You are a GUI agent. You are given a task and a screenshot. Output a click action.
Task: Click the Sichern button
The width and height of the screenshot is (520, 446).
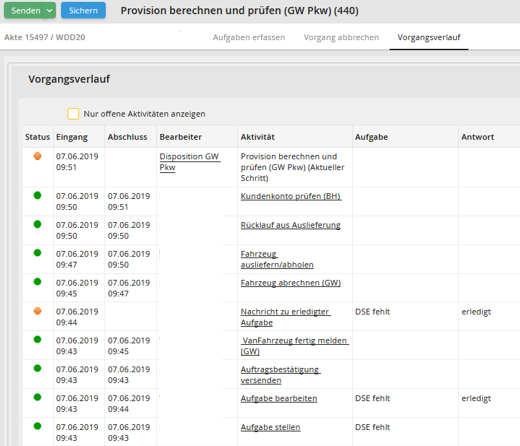point(83,11)
